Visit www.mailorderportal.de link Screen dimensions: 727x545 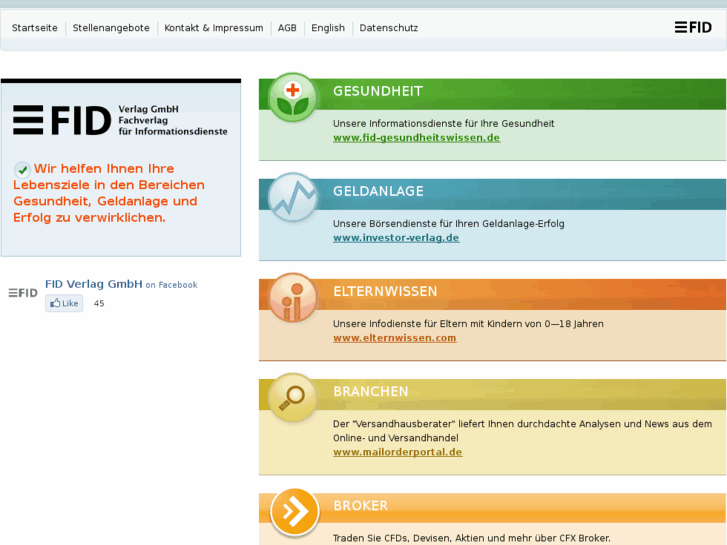[397, 452]
